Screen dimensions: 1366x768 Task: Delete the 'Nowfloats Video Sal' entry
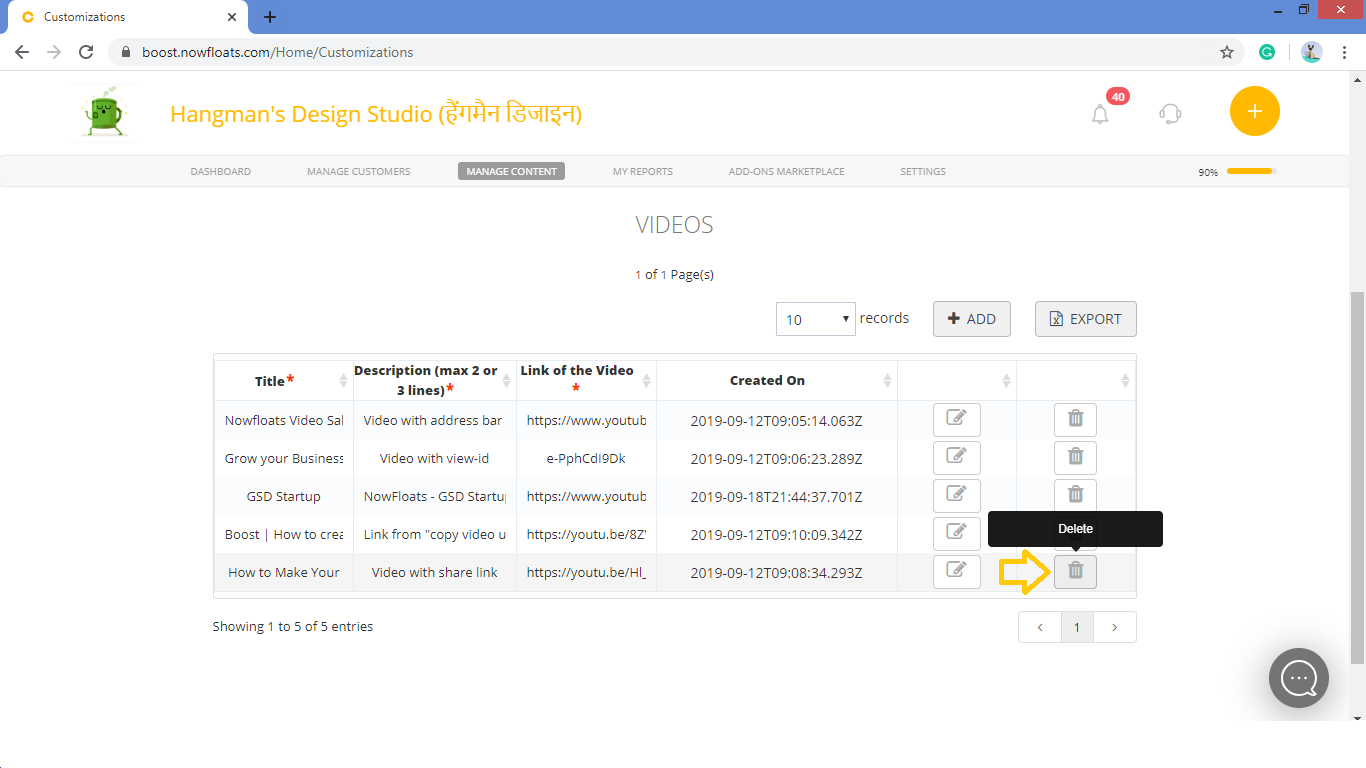[x=1075, y=419]
